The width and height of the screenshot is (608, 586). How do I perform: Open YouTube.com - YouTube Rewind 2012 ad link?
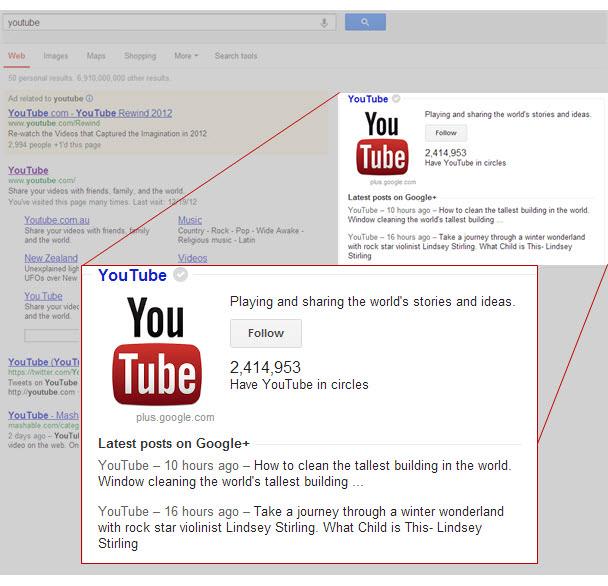tap(90, 113)
